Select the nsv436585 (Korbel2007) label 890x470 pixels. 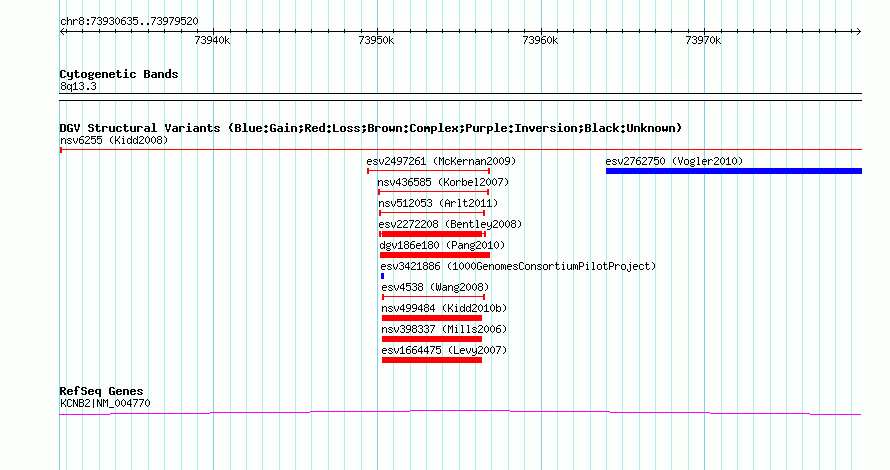(443, 182)
